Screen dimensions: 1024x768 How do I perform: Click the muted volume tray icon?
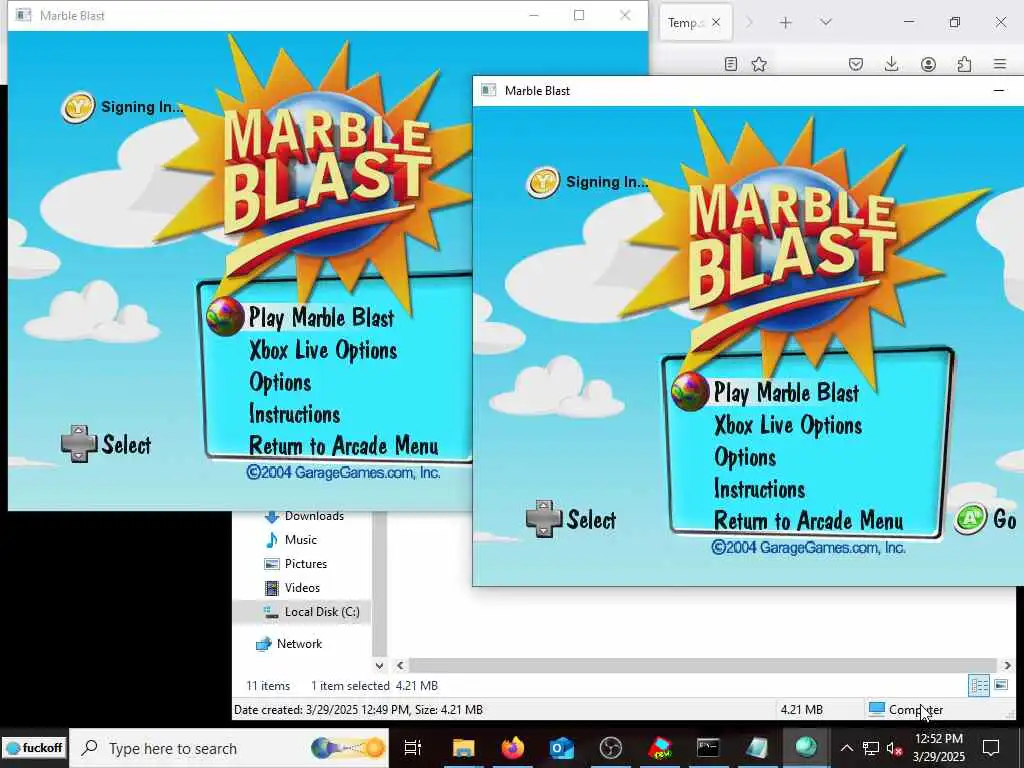coord(895,748)
